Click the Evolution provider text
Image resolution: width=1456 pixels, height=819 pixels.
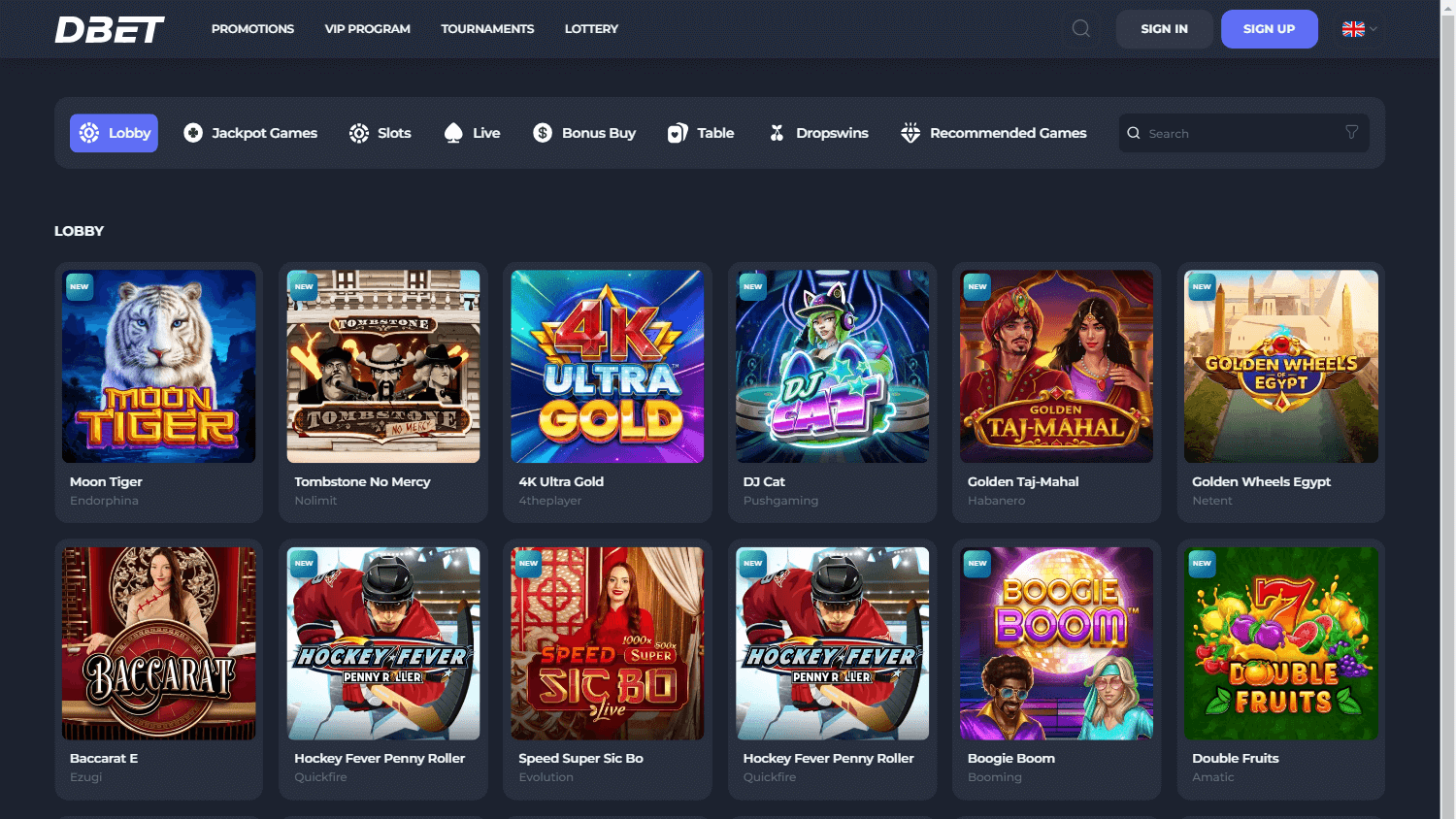pos(546,777)
